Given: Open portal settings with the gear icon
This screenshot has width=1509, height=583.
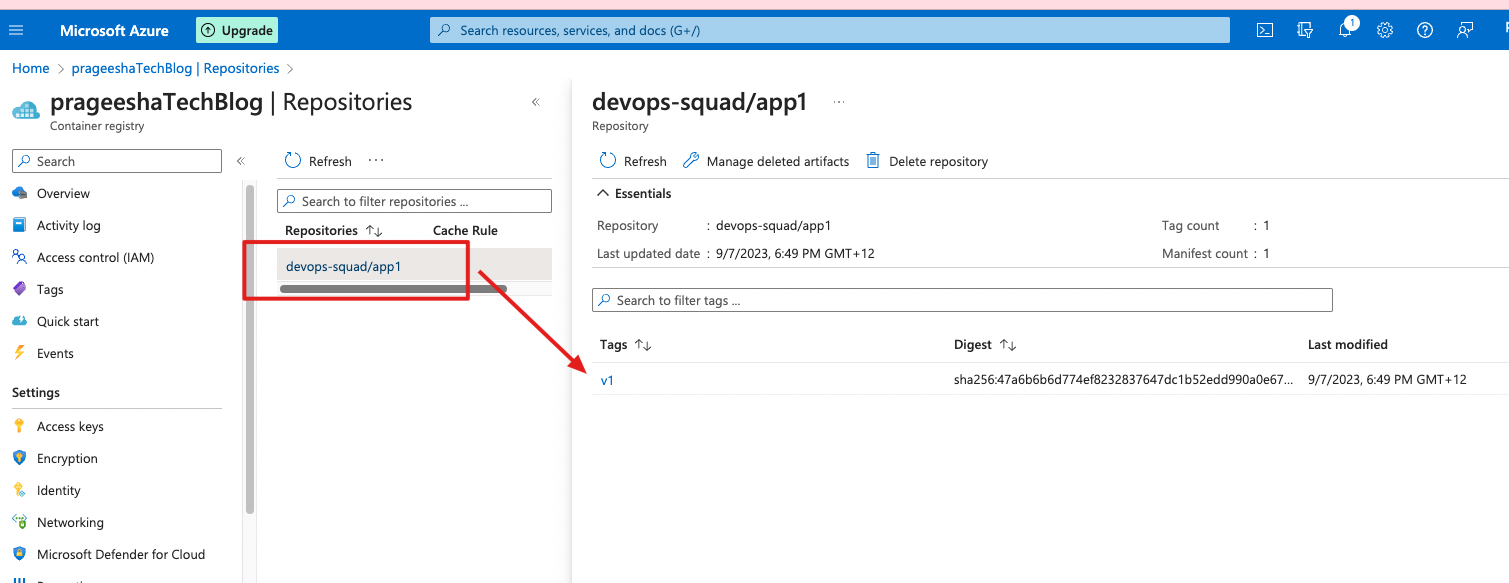Looking at the screenshot, I should tap(1384, 30).
